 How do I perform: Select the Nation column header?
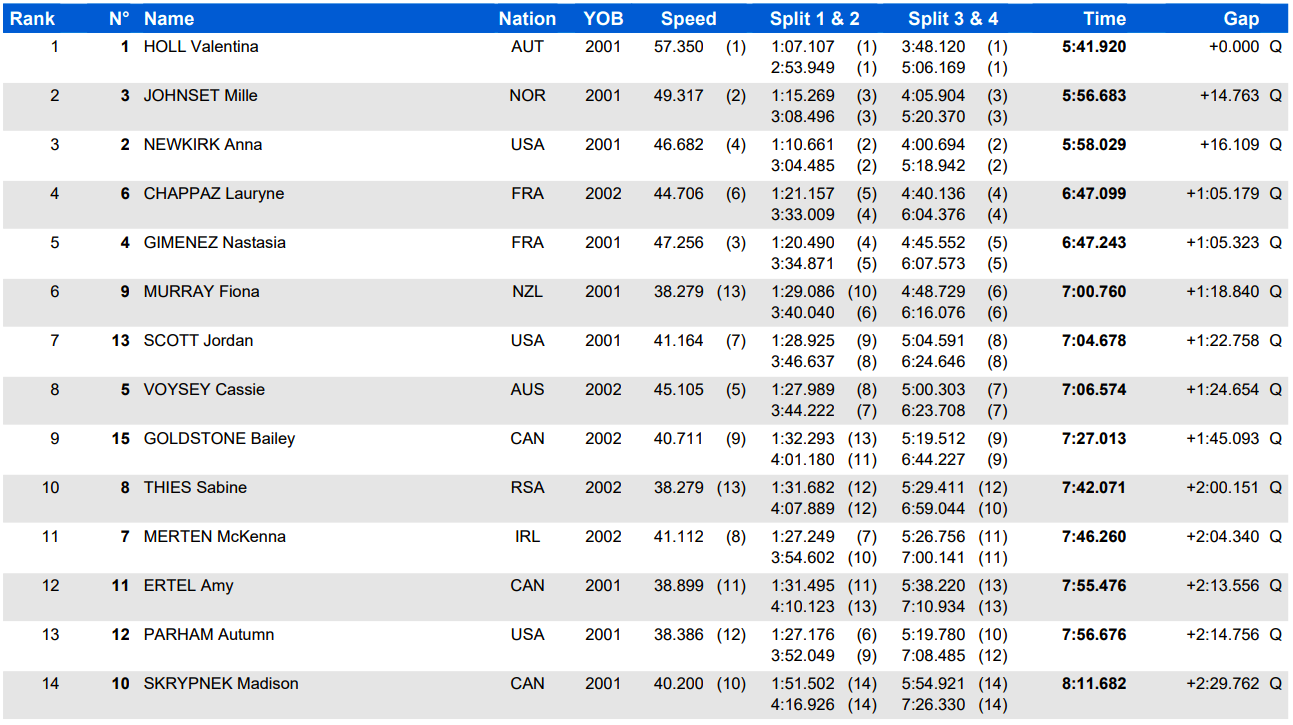pyautogui.click(x=527, y=19)
